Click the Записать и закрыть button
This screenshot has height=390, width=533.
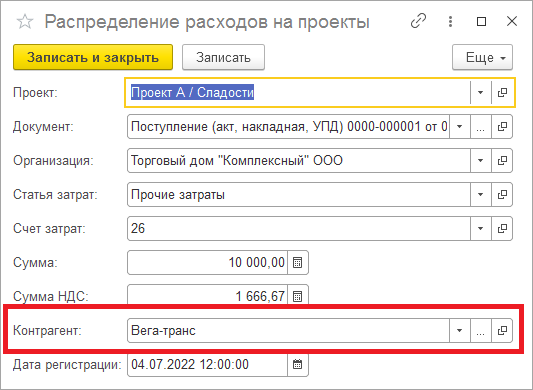(93, 57)
